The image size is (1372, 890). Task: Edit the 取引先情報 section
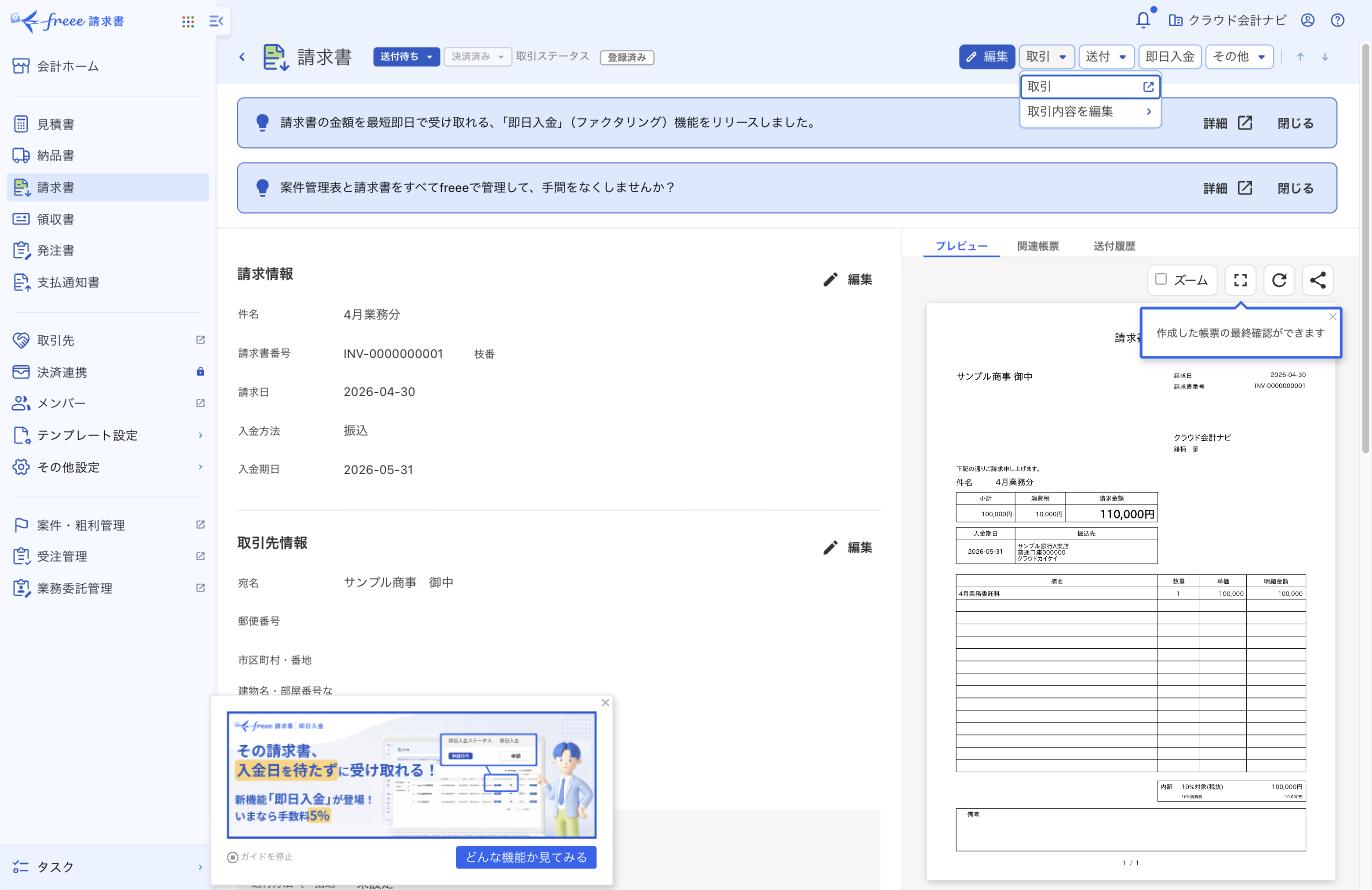848,548
